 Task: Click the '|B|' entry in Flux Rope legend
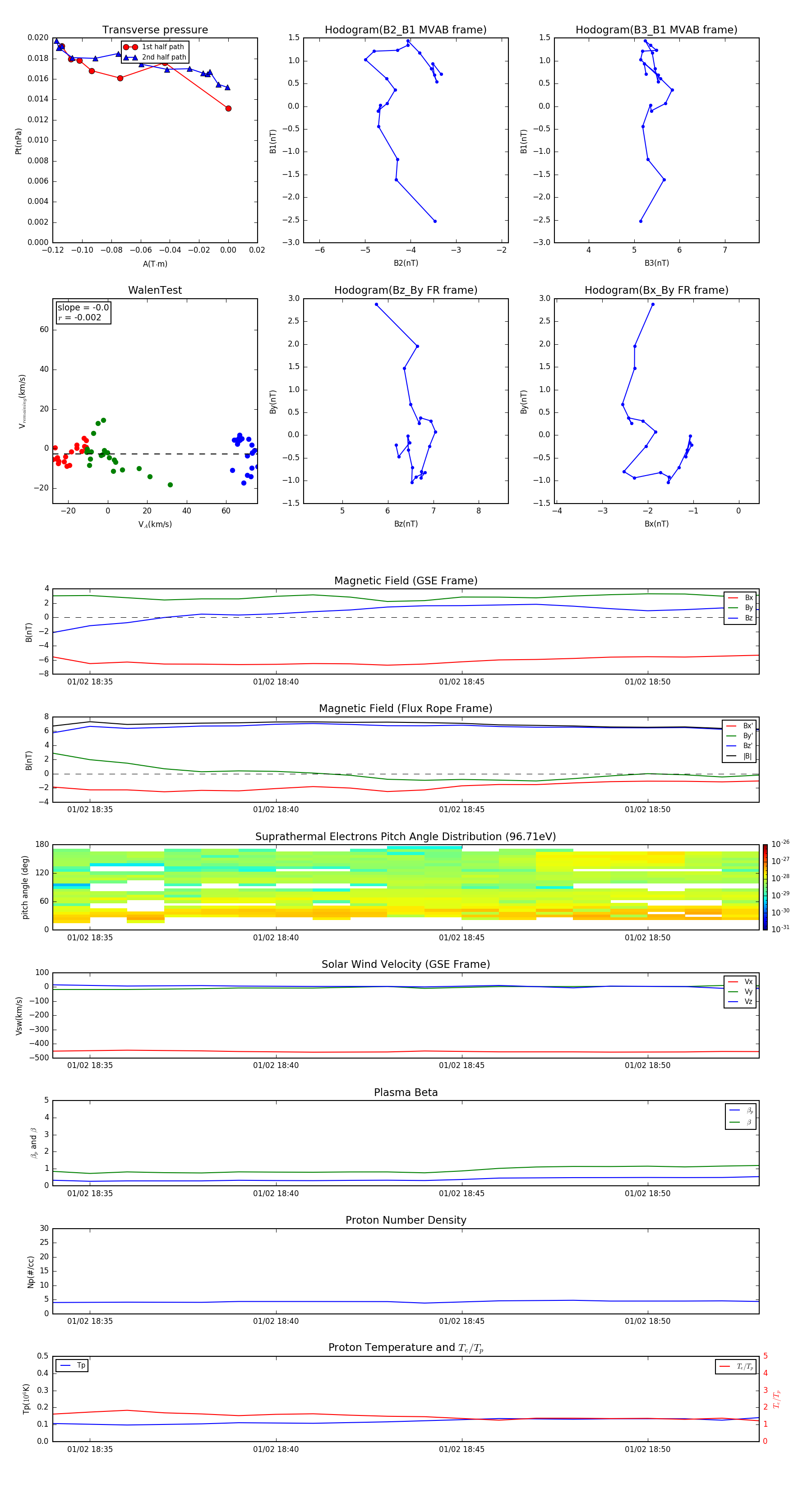point(740,756)
